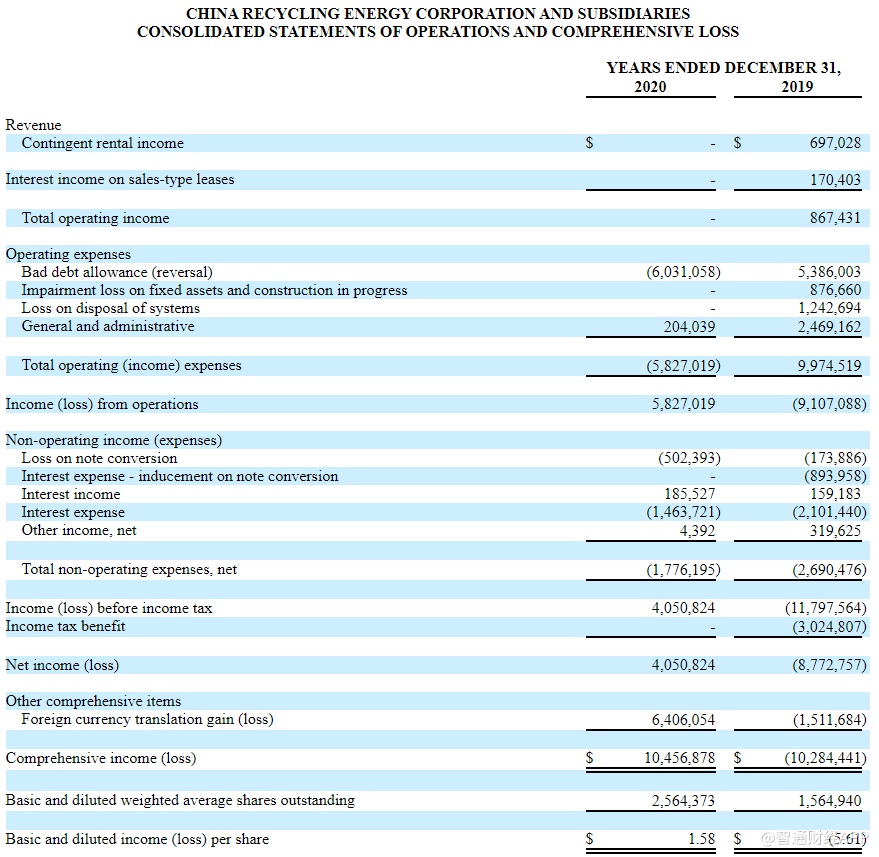Viewport: 879px width, 857px height.
Task: Click the title 'CHINA RECYCLING ENERGY CORPORATION AND SUBSIDIARIES'
Action: [438, 13]
